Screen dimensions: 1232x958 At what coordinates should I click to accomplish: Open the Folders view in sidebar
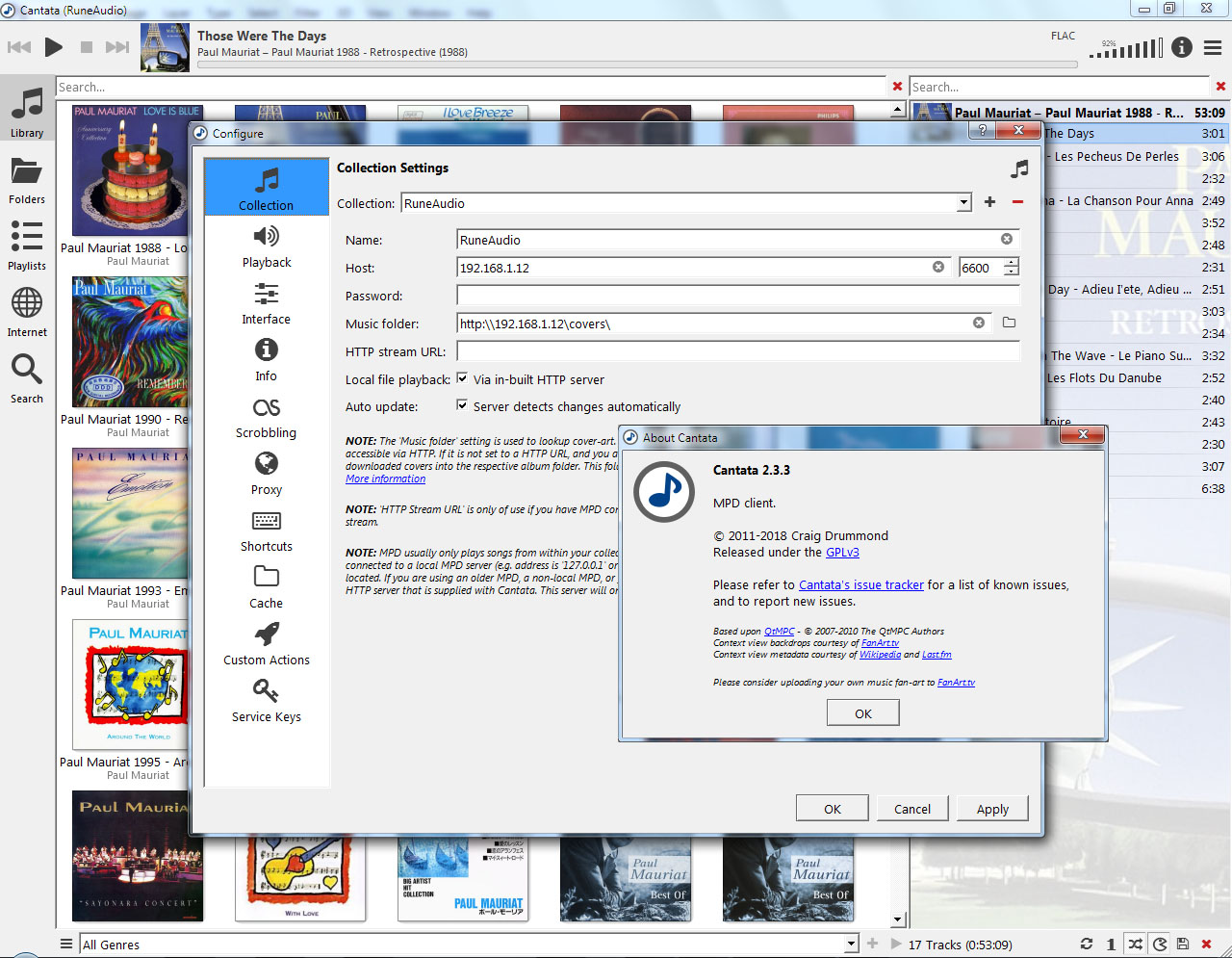click(27, 180)
